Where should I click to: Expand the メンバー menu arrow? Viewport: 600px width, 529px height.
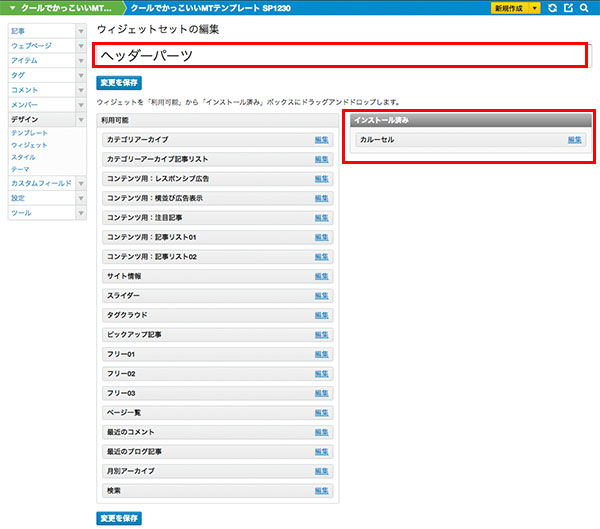pyautogui.click(x=81, y=105)
